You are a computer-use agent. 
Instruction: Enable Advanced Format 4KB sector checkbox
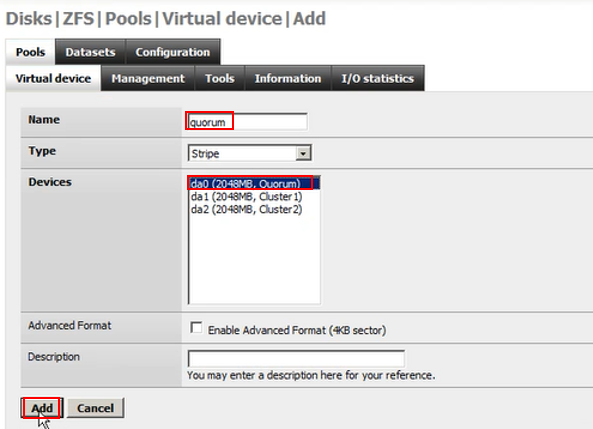(x=196, y=328)
